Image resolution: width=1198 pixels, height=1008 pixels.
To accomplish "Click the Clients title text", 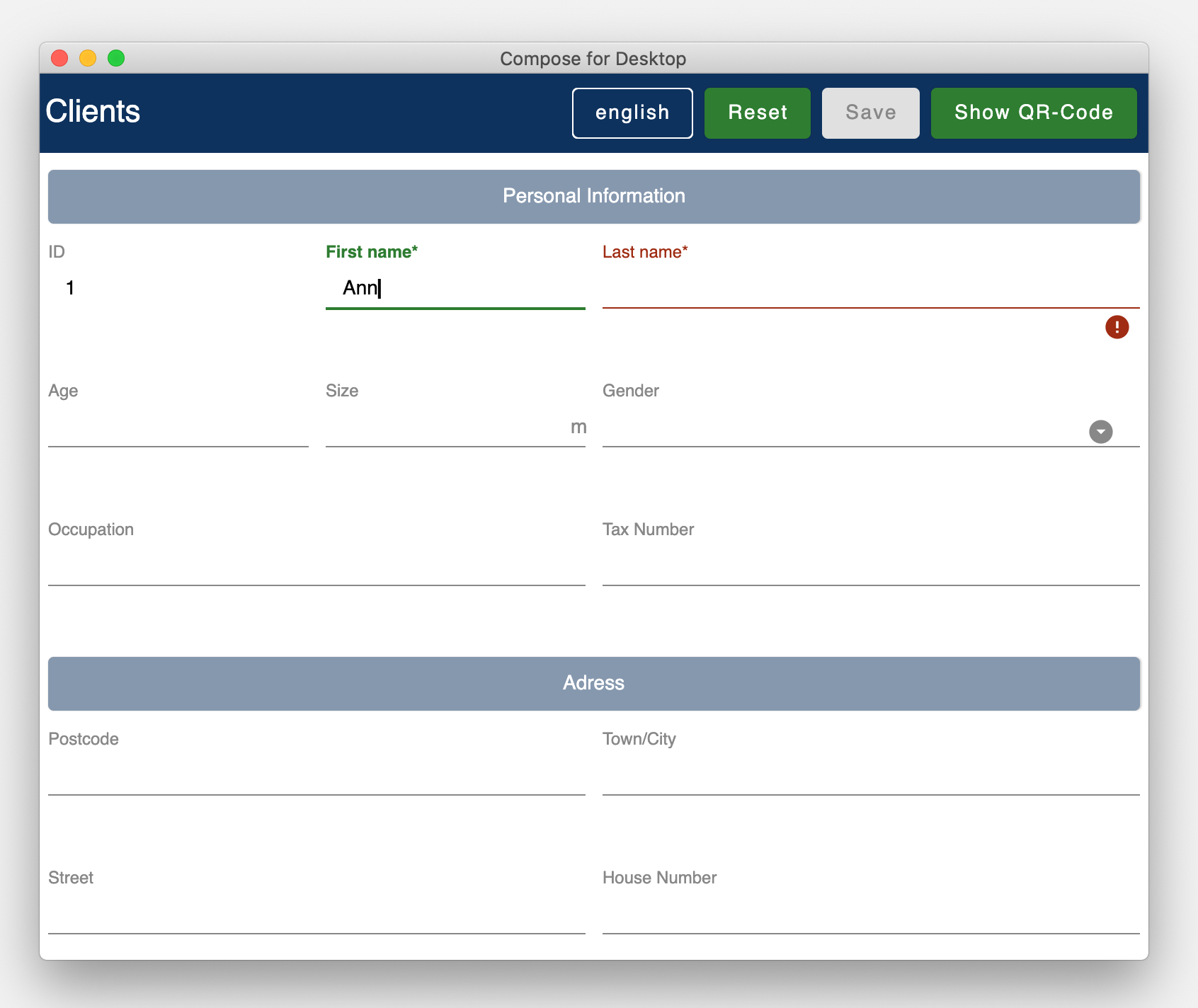I will click(x=93, y=112).
